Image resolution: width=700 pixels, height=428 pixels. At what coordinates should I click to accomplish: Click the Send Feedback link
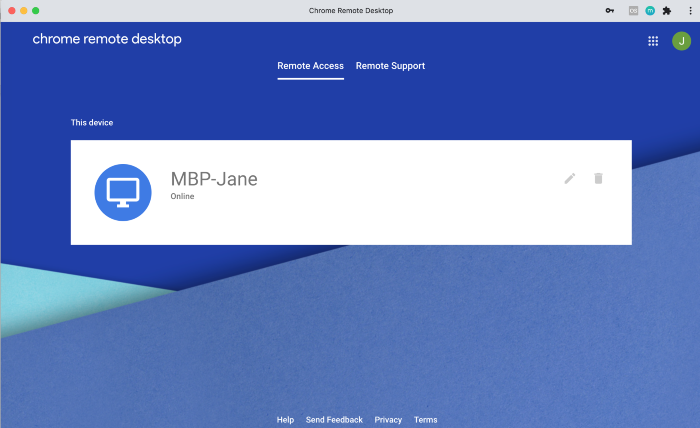(334, 420)
